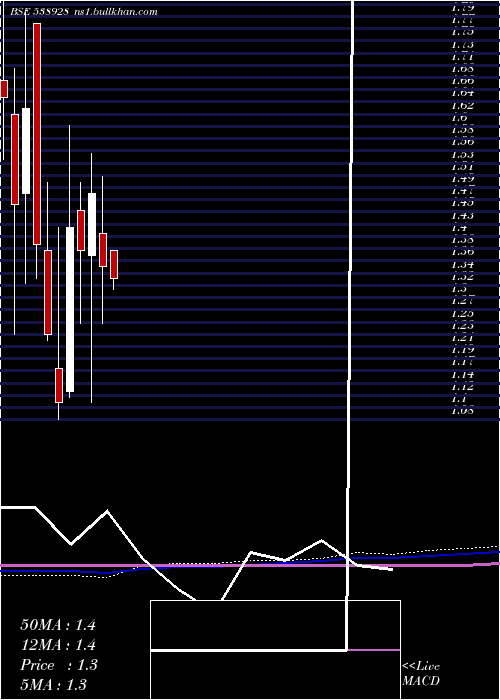This screenshot has width=500, height=700.
Task: Click the 12MA : 1.4 label
Action: pyautogui.click(x=58, y=645)
